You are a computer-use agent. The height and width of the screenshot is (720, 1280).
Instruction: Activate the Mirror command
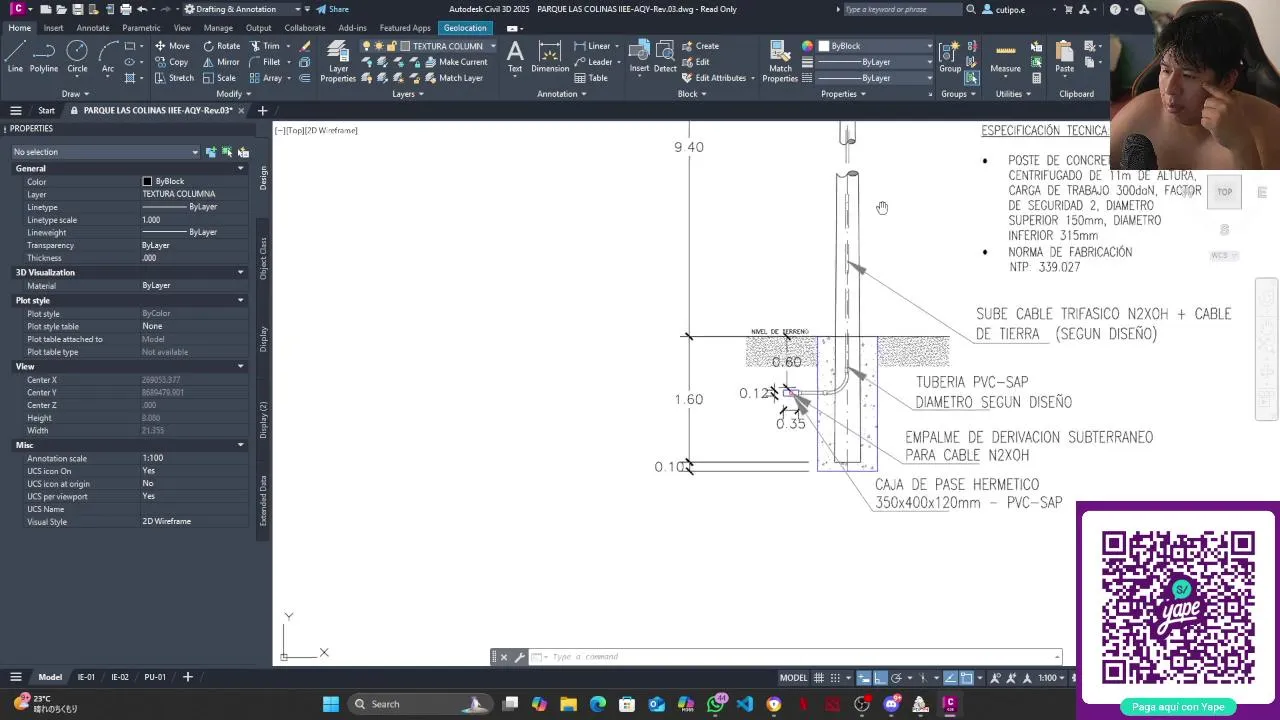point(221,62)
